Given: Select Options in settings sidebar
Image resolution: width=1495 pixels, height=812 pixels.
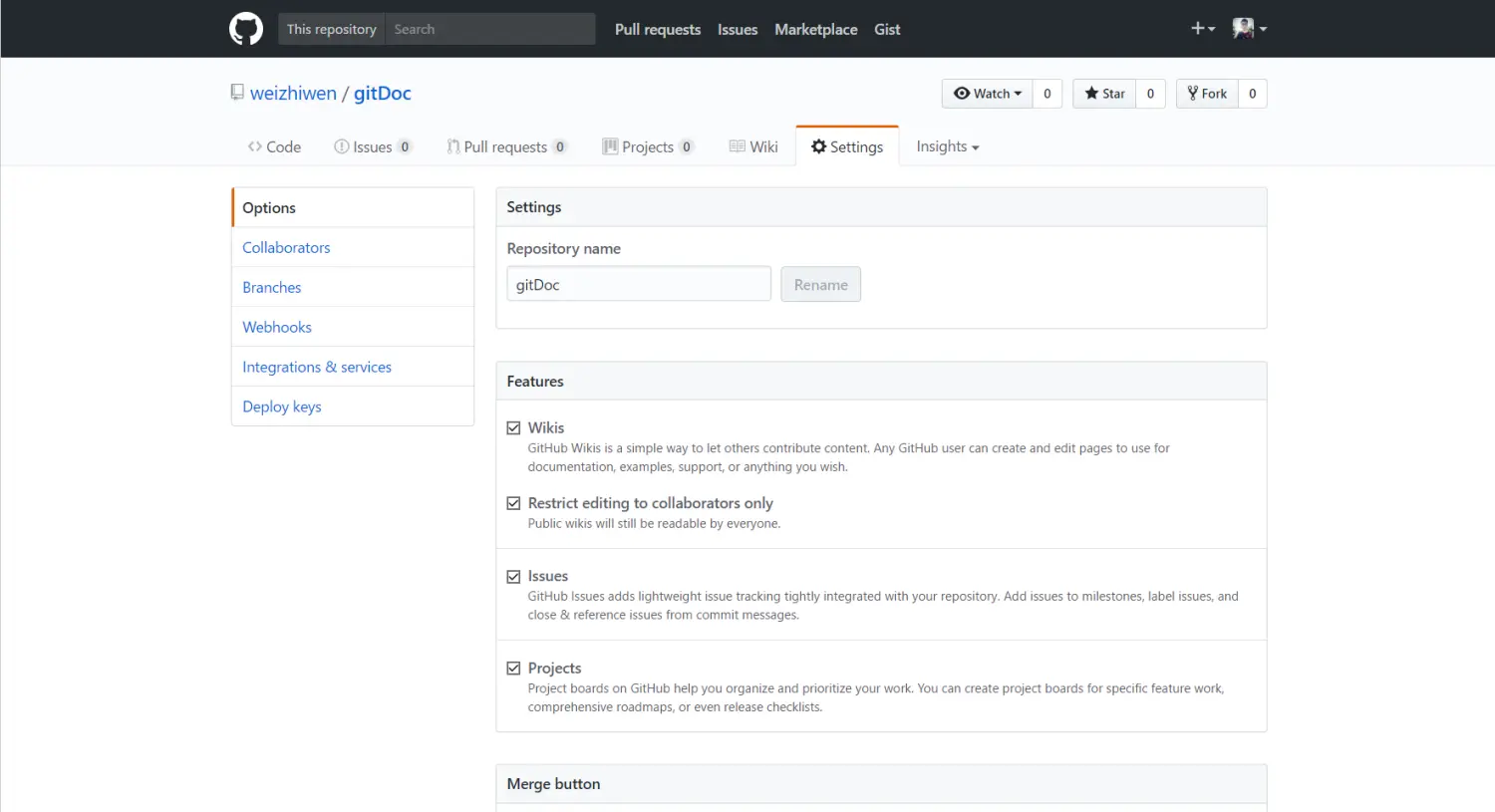Looking at the screenshot, I should pyautogui.click(x=353, y=207).
